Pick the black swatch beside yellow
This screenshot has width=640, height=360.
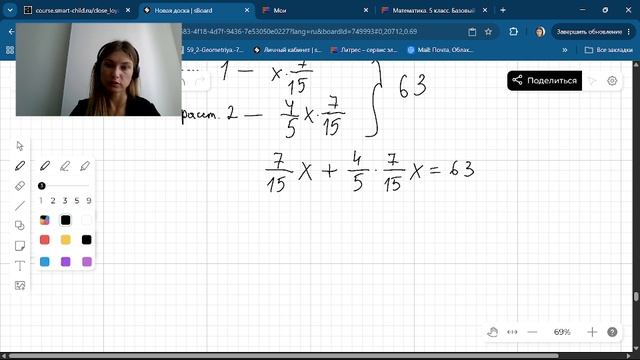(86, 240)
